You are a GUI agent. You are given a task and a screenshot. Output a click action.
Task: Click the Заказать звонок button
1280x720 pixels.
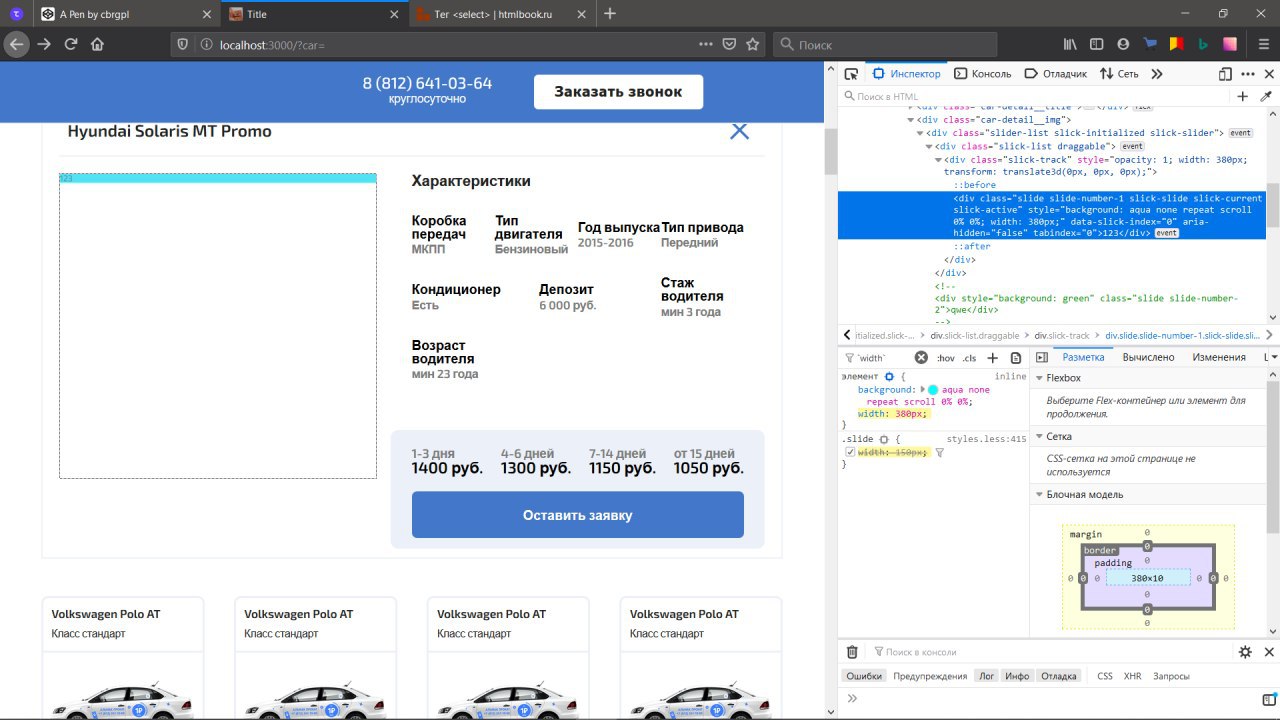coord(618,91)
